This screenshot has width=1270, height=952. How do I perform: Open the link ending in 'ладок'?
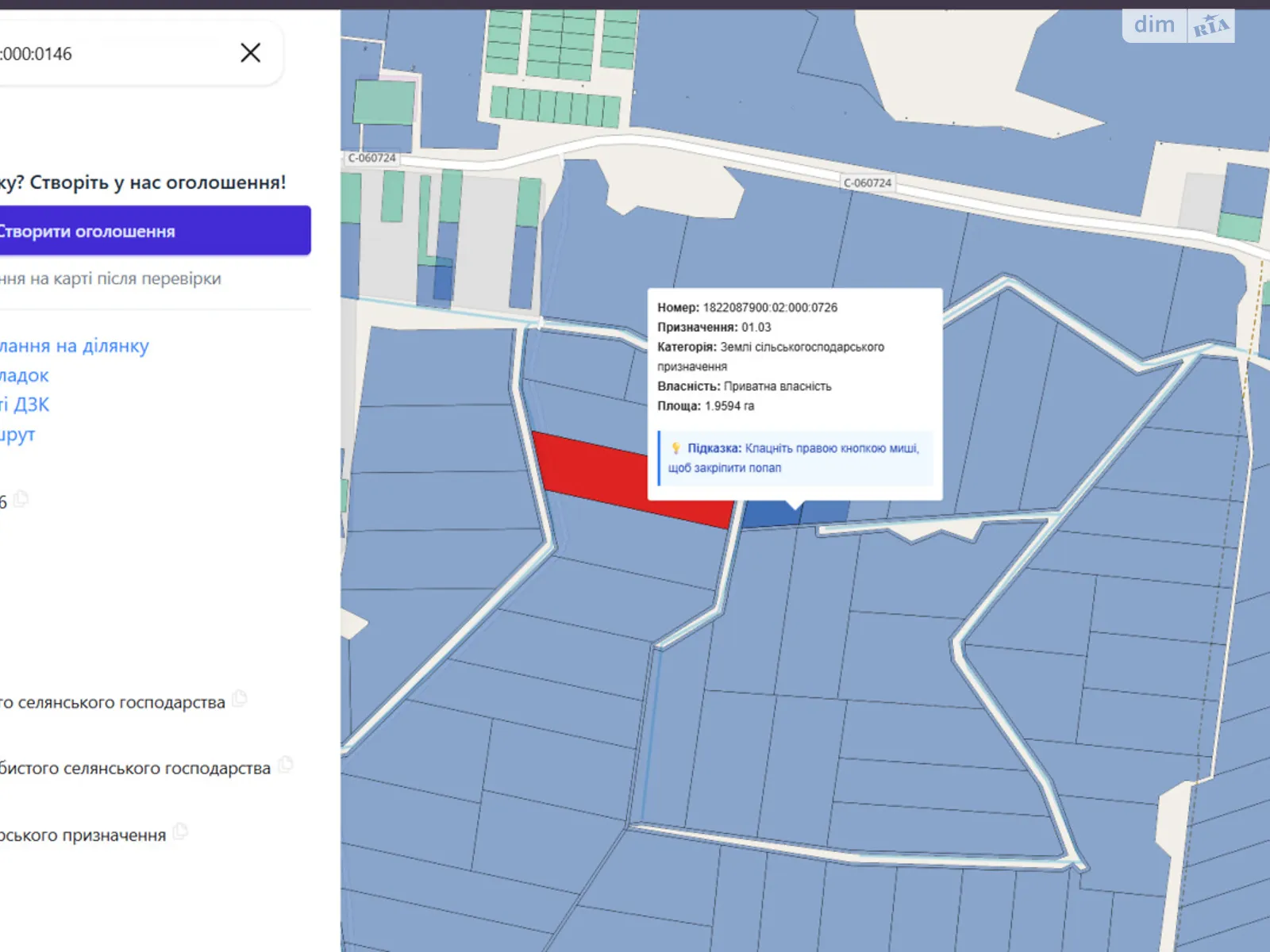pyautogui.click(x=25, y=375)
